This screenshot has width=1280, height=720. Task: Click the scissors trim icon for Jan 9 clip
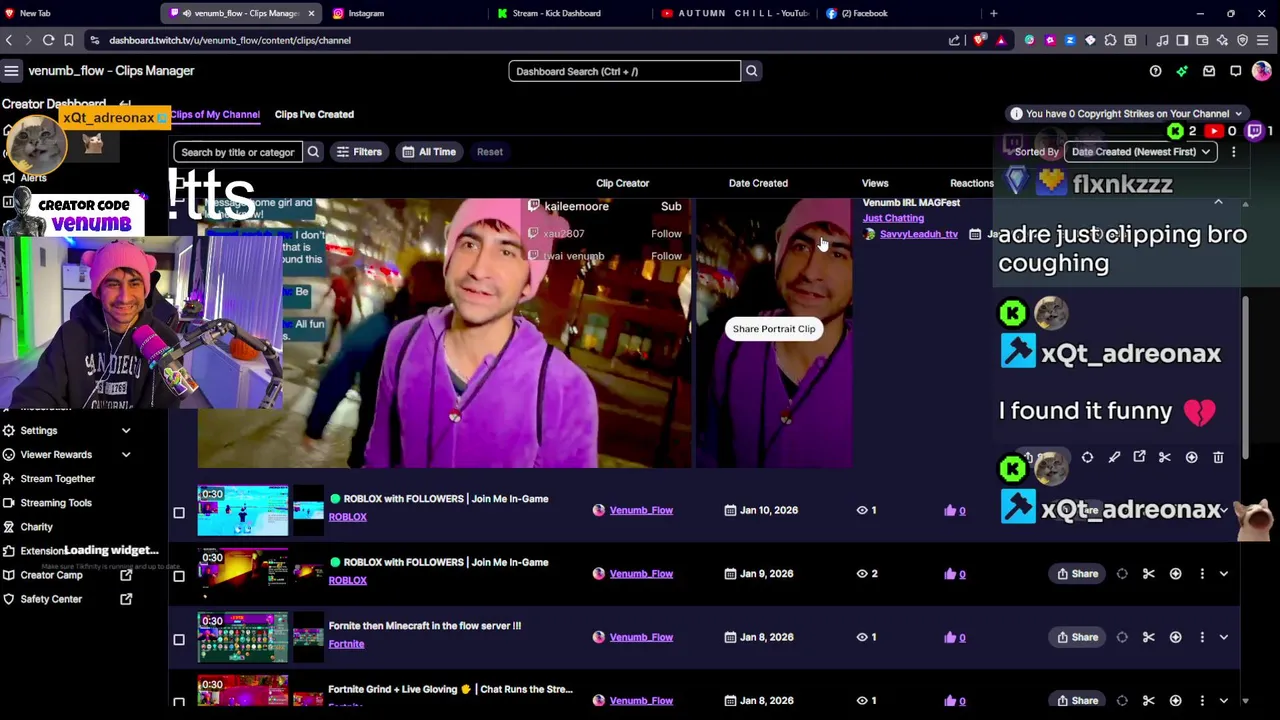1148,574
